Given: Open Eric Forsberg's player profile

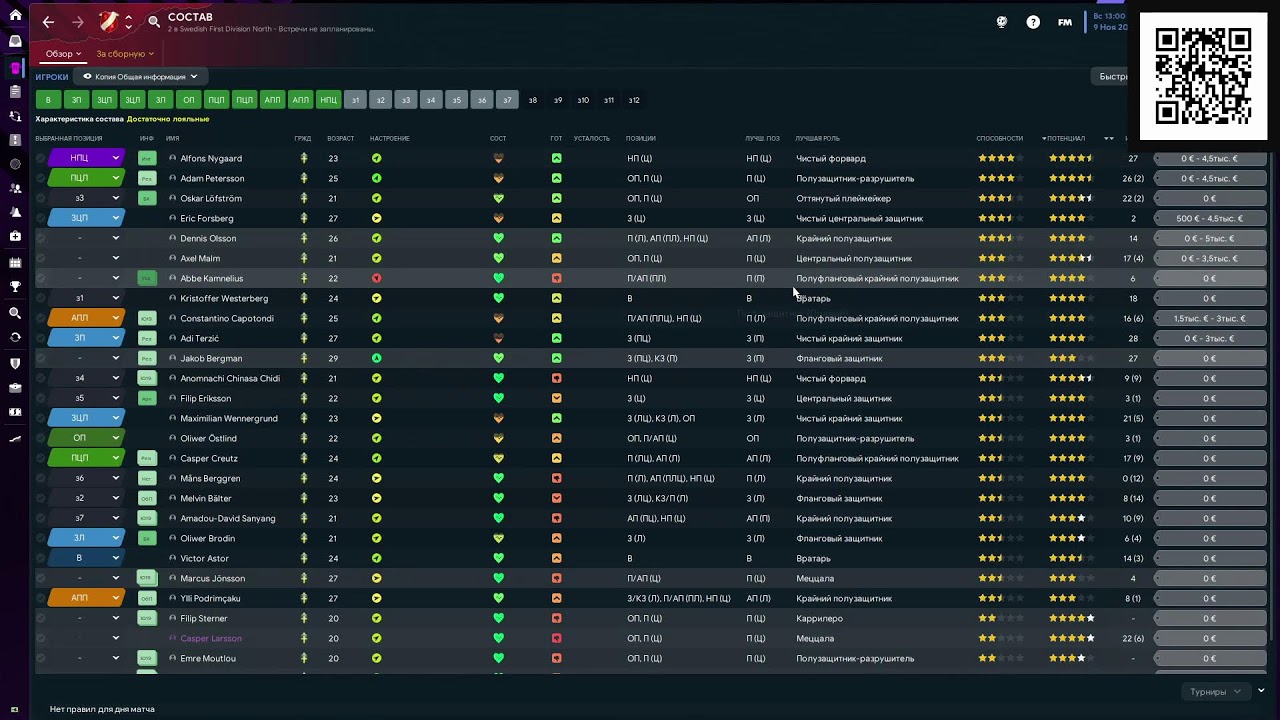Looking at the screenshot, I should tap(207, 218).
